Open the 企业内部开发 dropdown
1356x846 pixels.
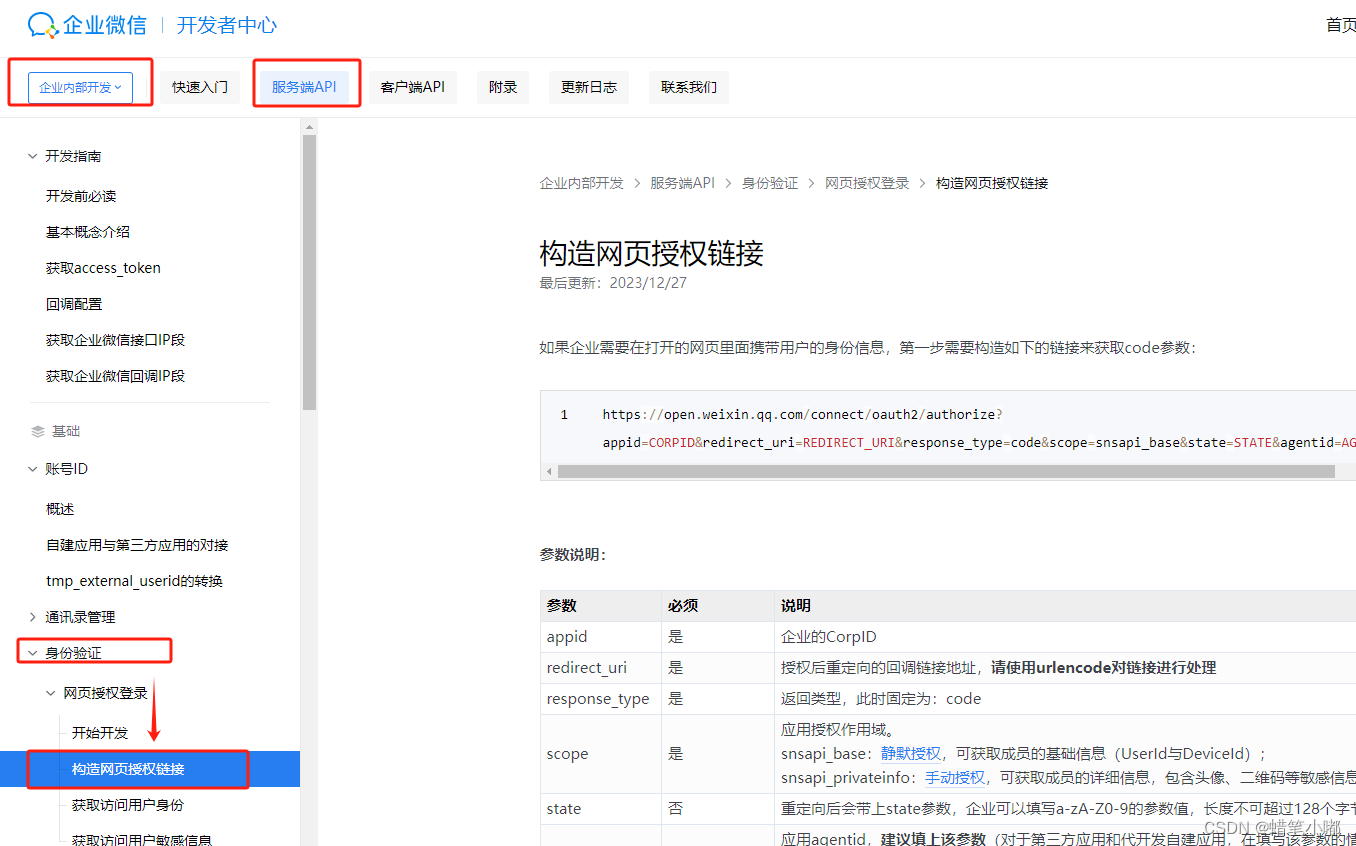[x=80, y=88]
